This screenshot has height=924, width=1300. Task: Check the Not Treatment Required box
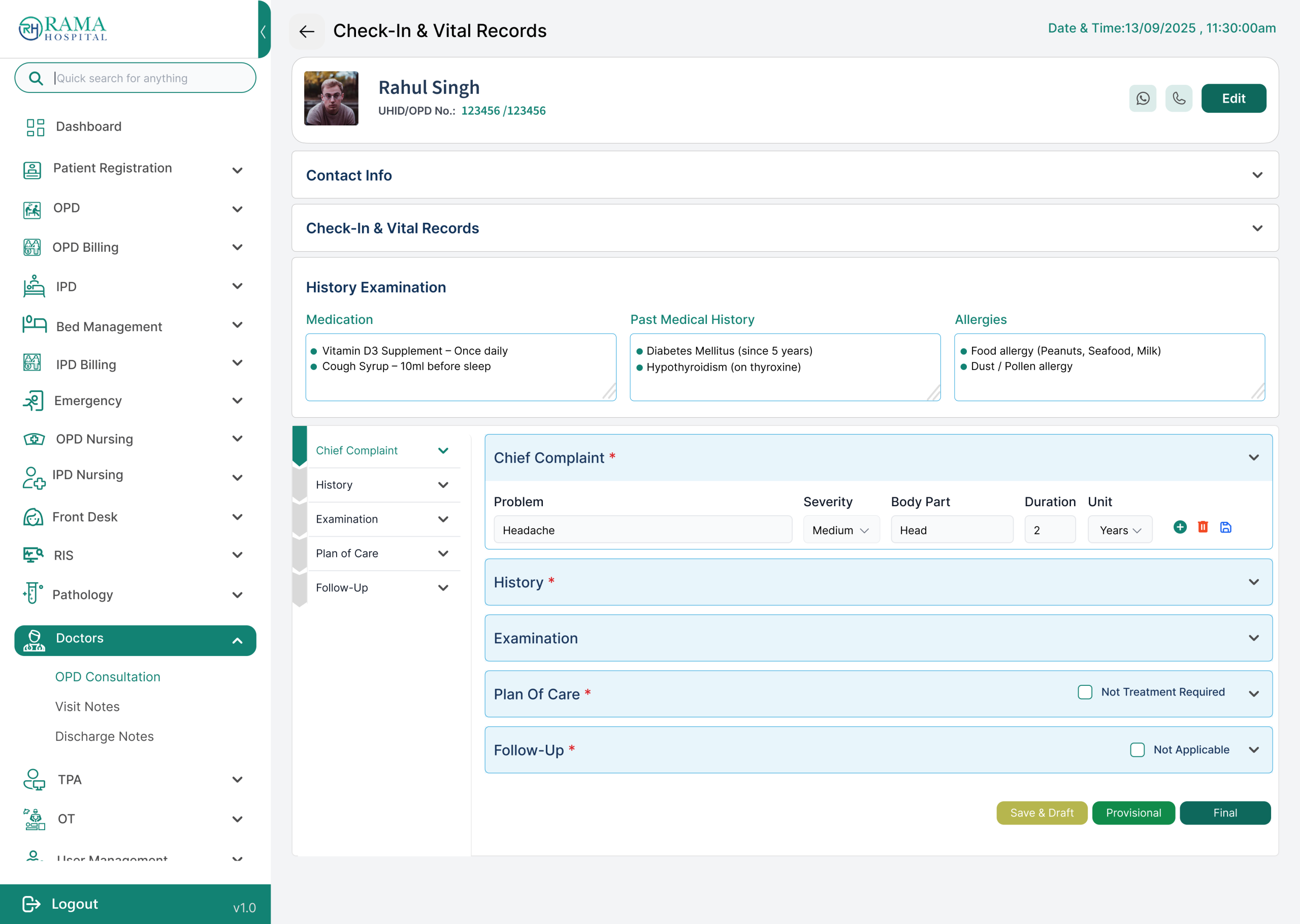(1085, 692)
